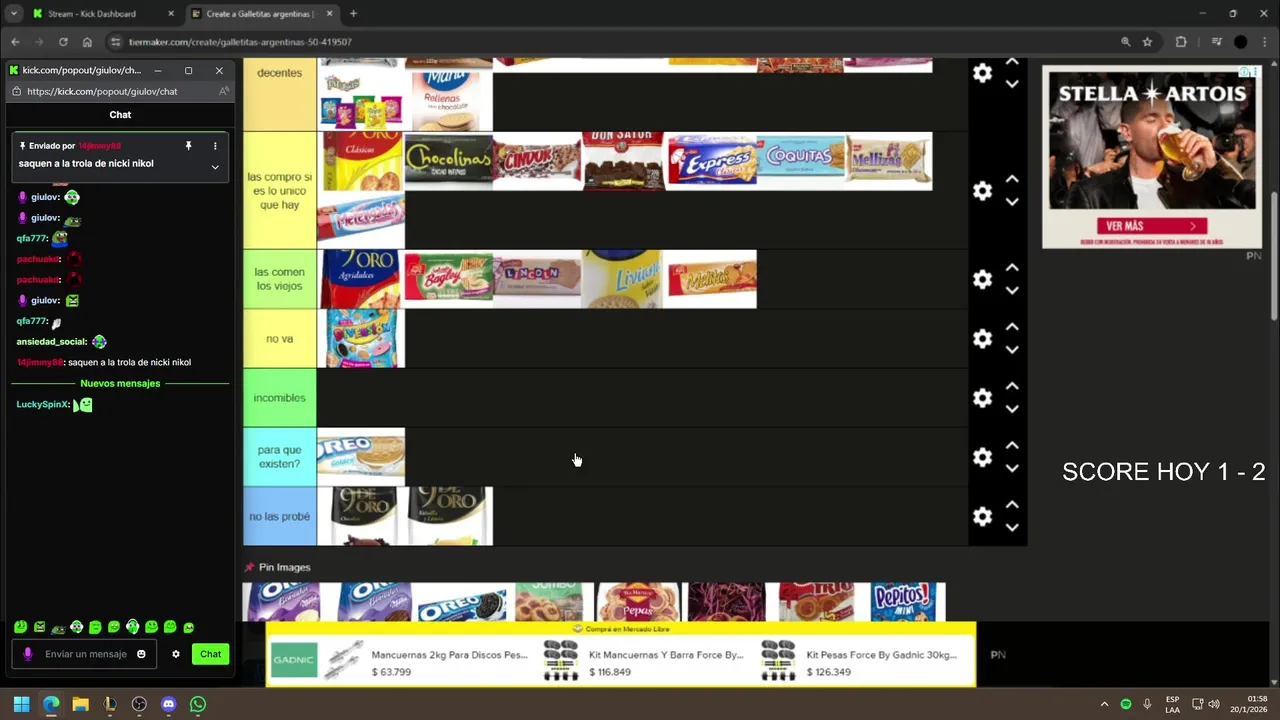
Task: Switch to the 'Create a Galletitas argentinas' tab
Action: tap(260, 14)
